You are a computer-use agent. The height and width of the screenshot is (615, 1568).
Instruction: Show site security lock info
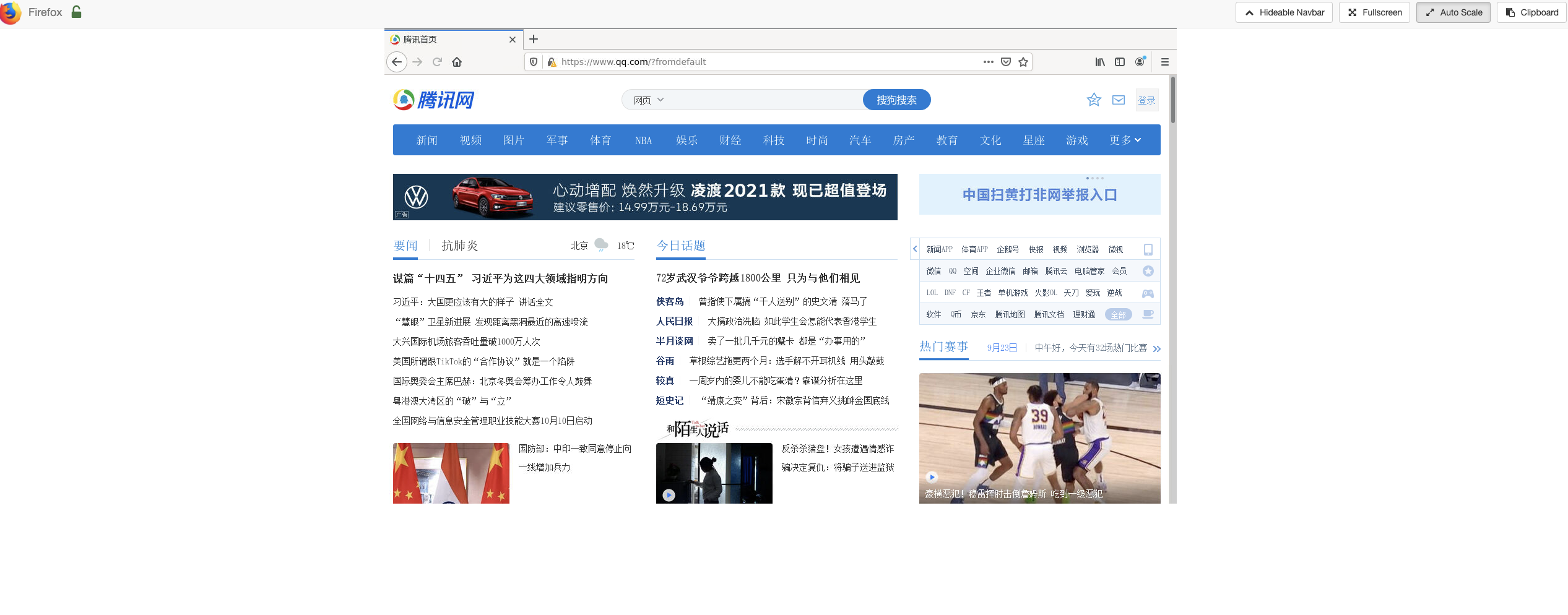coord(552,62)
